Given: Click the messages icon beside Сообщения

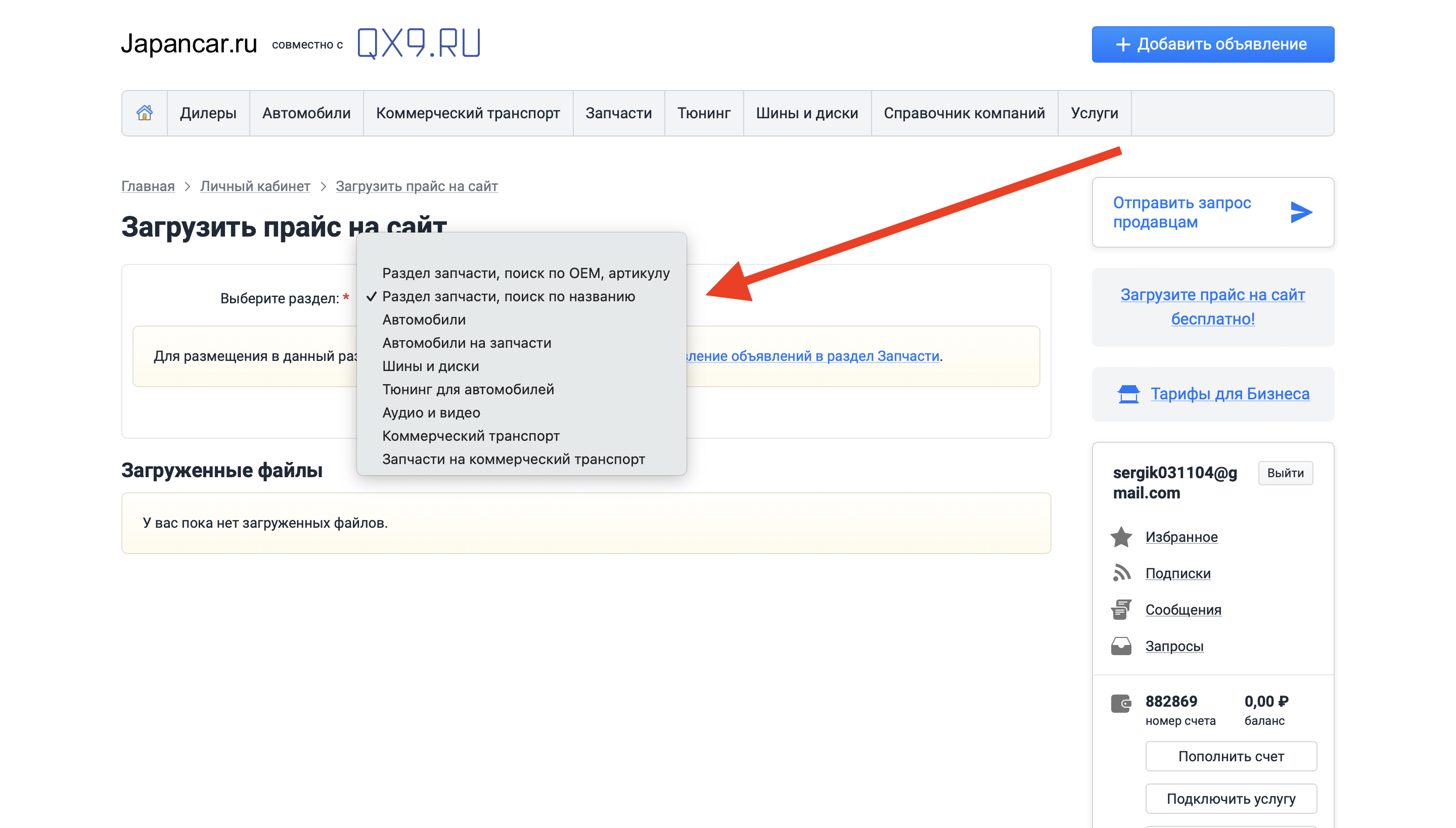Looking at the screenshot, I should pyautogui.click(x=1121, y=609).
